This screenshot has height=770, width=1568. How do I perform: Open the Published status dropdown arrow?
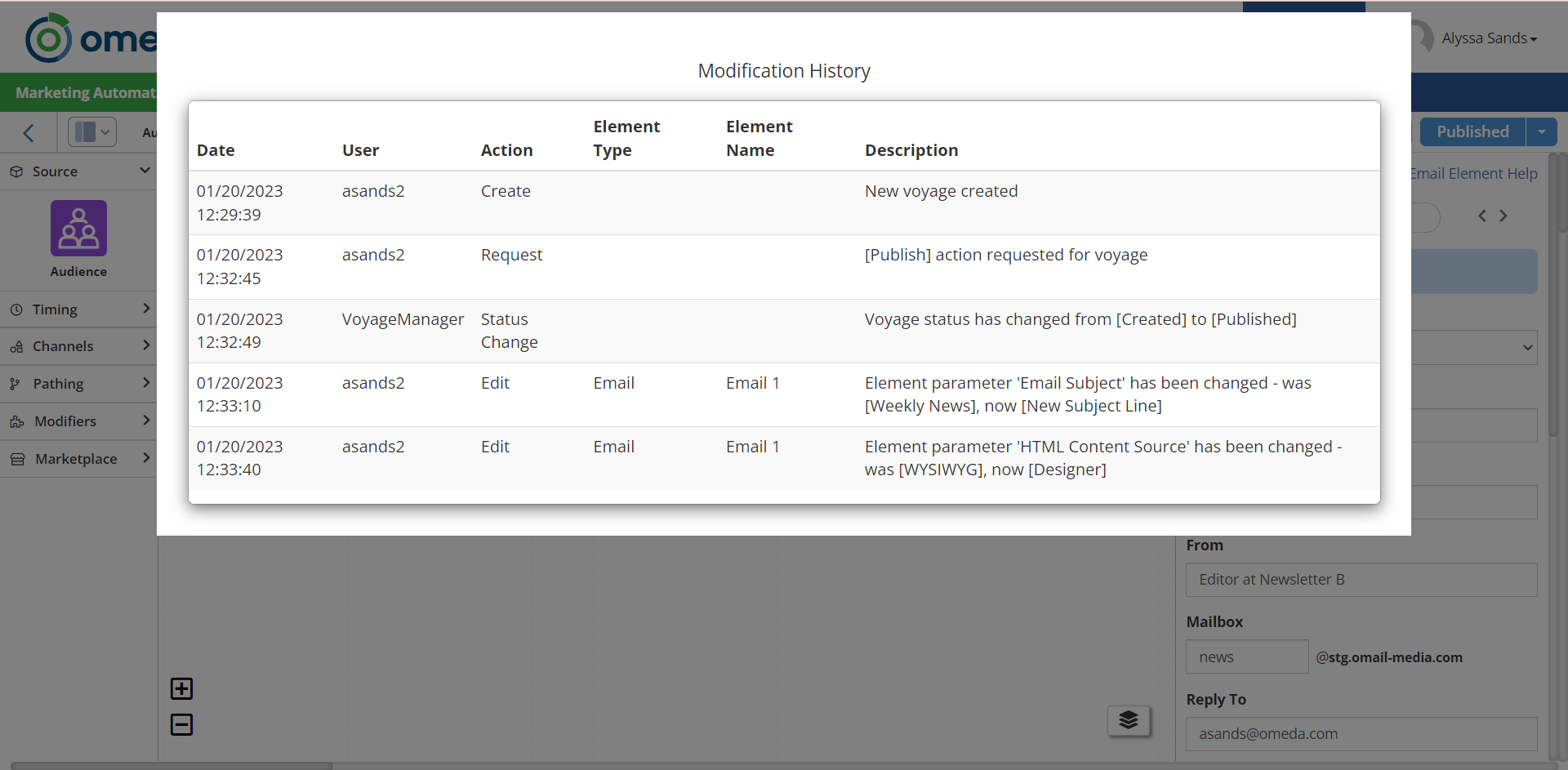(1541, 131)
